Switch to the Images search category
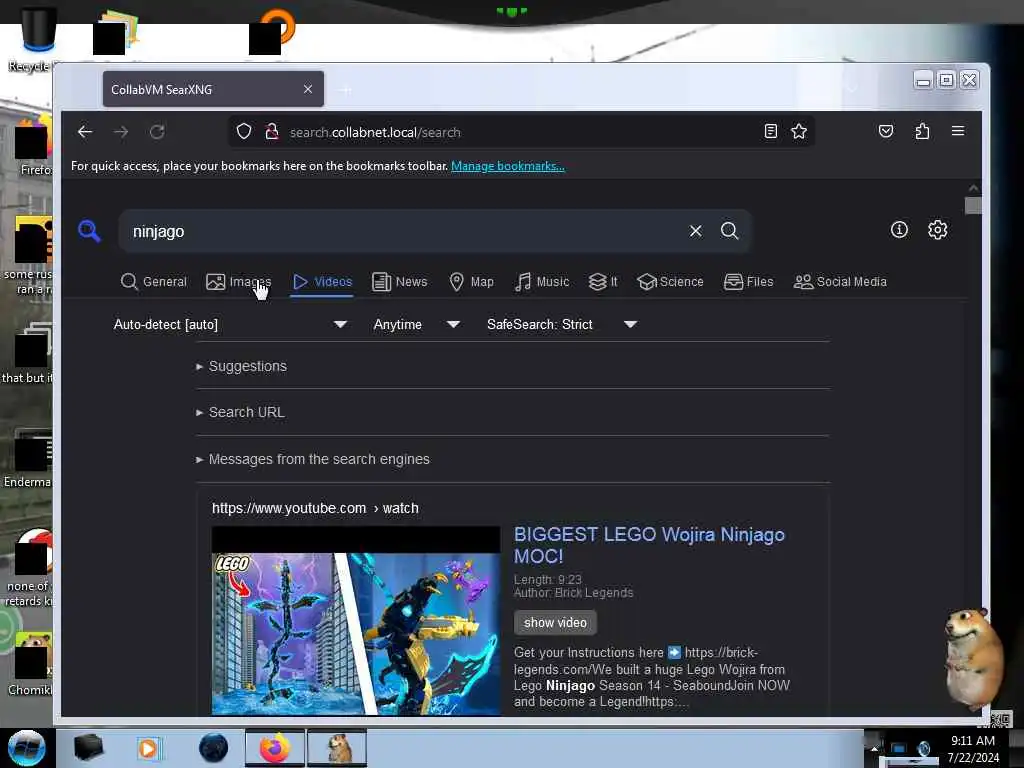Image resolution: width=1024 pixels, height=768 pixels. [238, 281]
